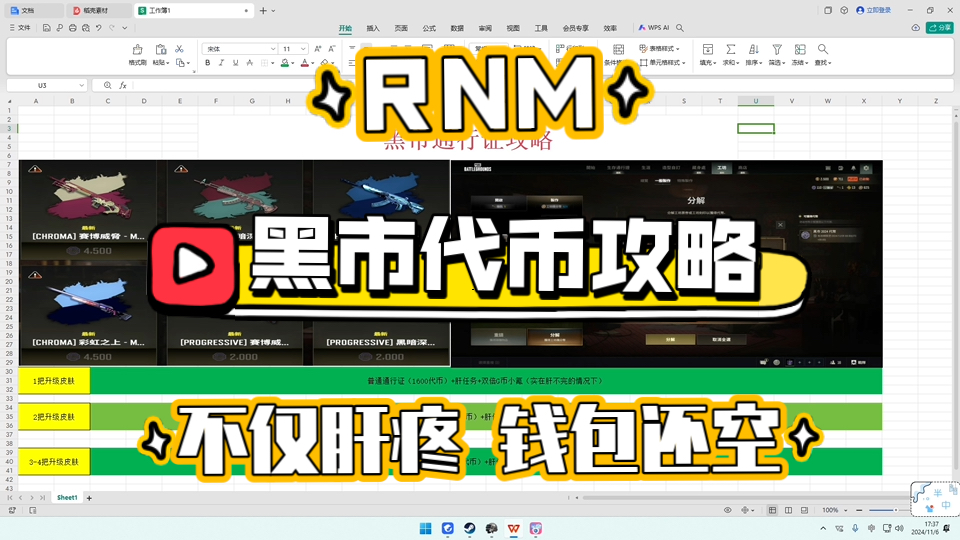Click the WPS AI button
Viewport: 960px width, 540px height.
pos(654,28)
